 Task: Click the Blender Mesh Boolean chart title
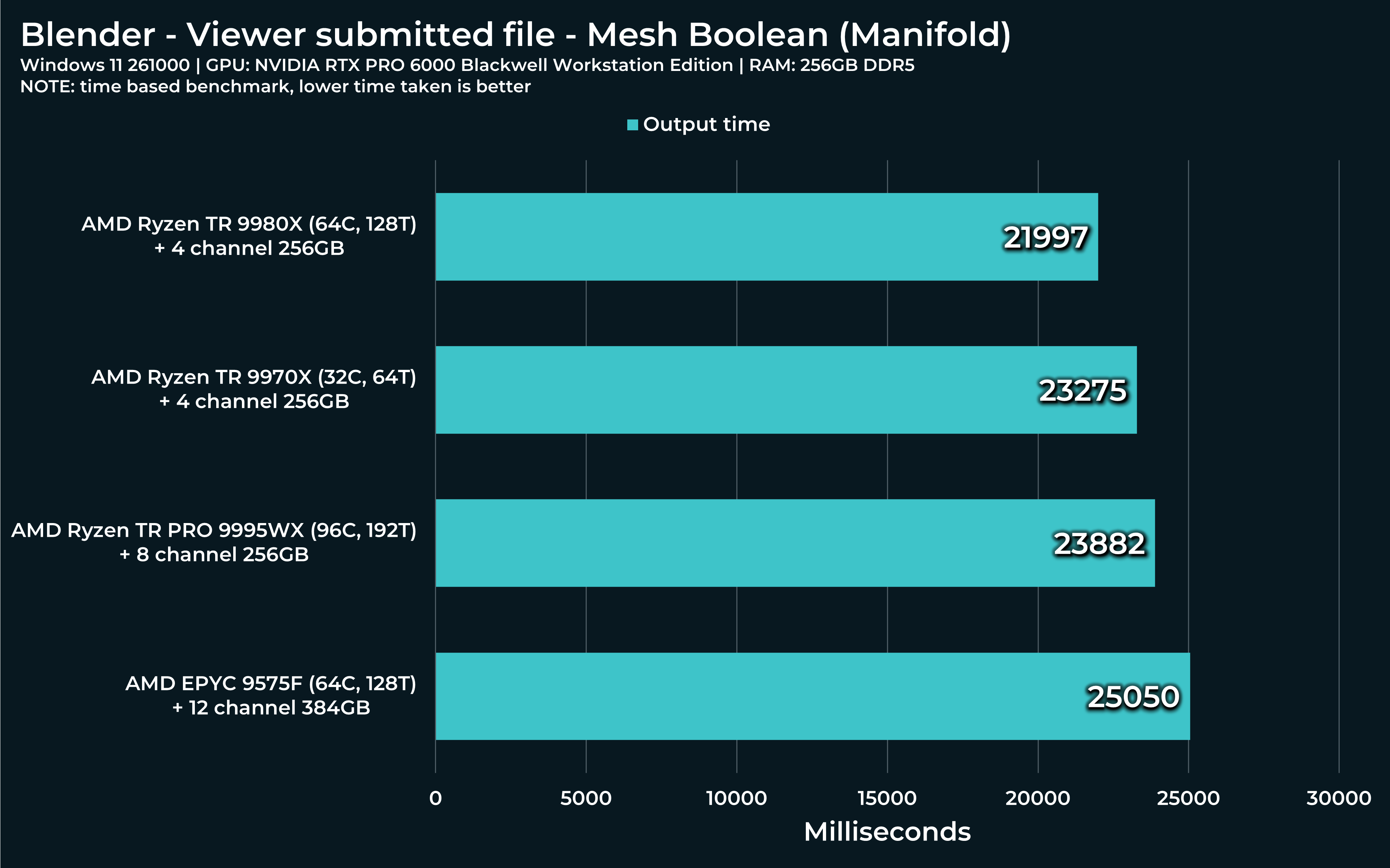515,34
